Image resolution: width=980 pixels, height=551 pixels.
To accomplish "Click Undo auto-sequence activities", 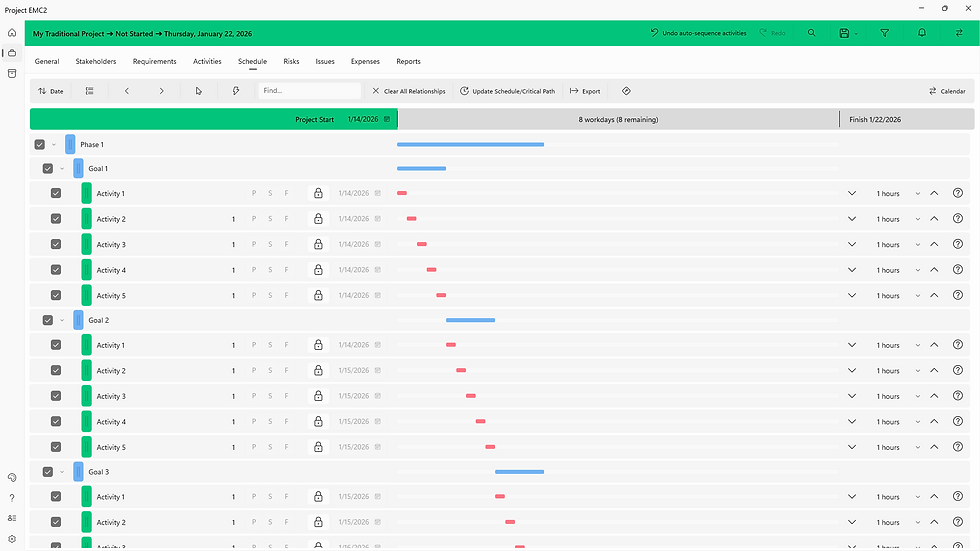I will coord(698,33).
